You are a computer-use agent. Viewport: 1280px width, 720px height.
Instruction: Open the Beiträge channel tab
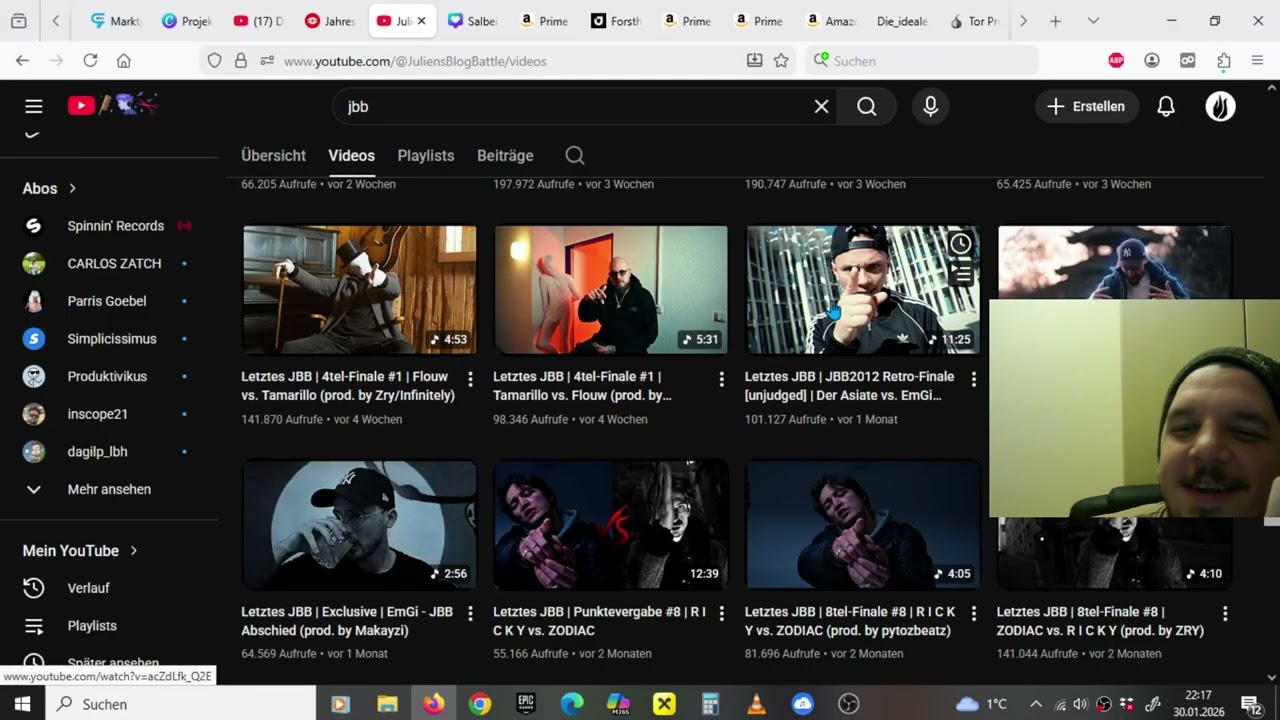pos(505,155)
